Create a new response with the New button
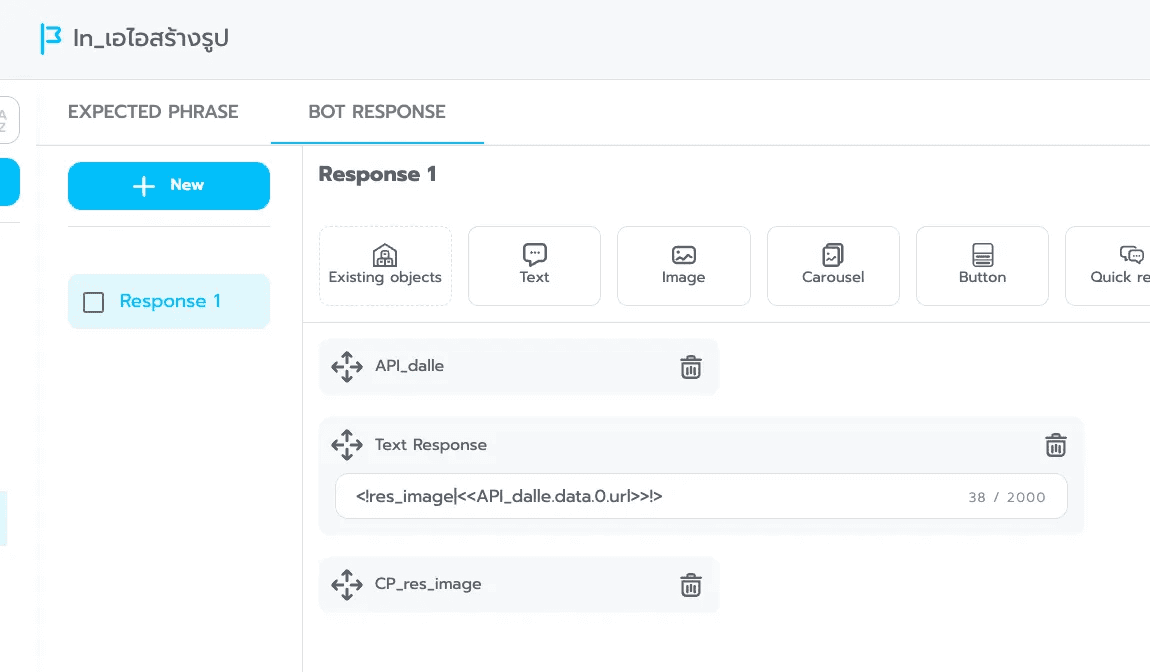The image size is (1150, 672). pos(168,185)
